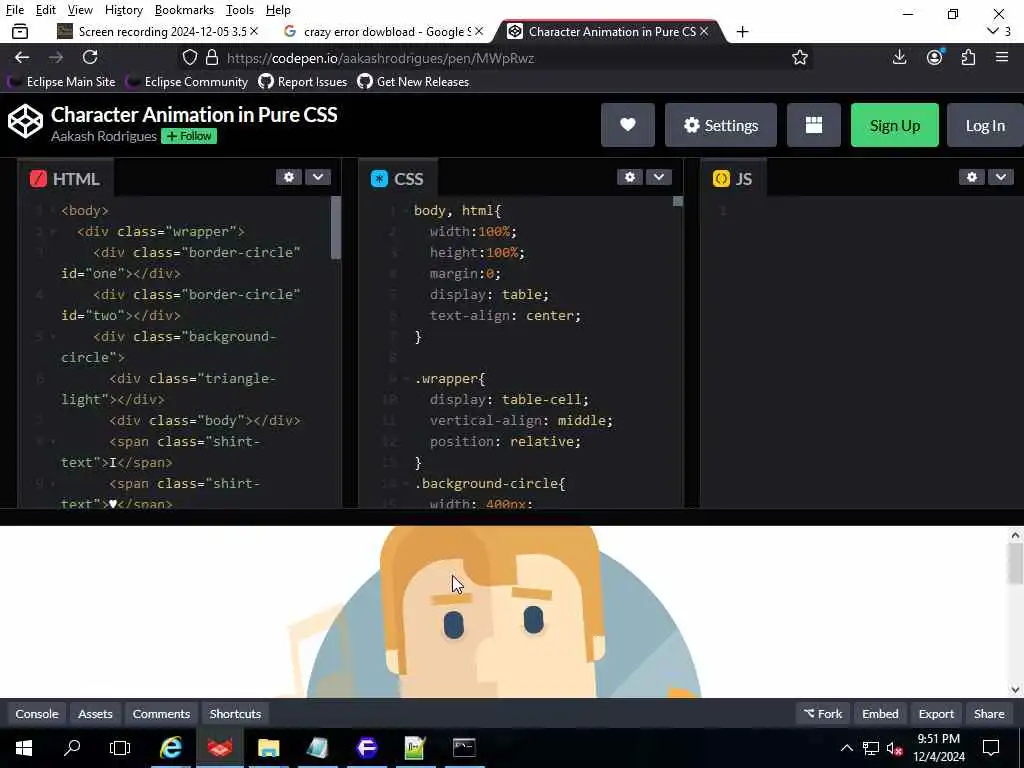Open the File menu
Screen dimensions: 1024x768
point(14,10)
